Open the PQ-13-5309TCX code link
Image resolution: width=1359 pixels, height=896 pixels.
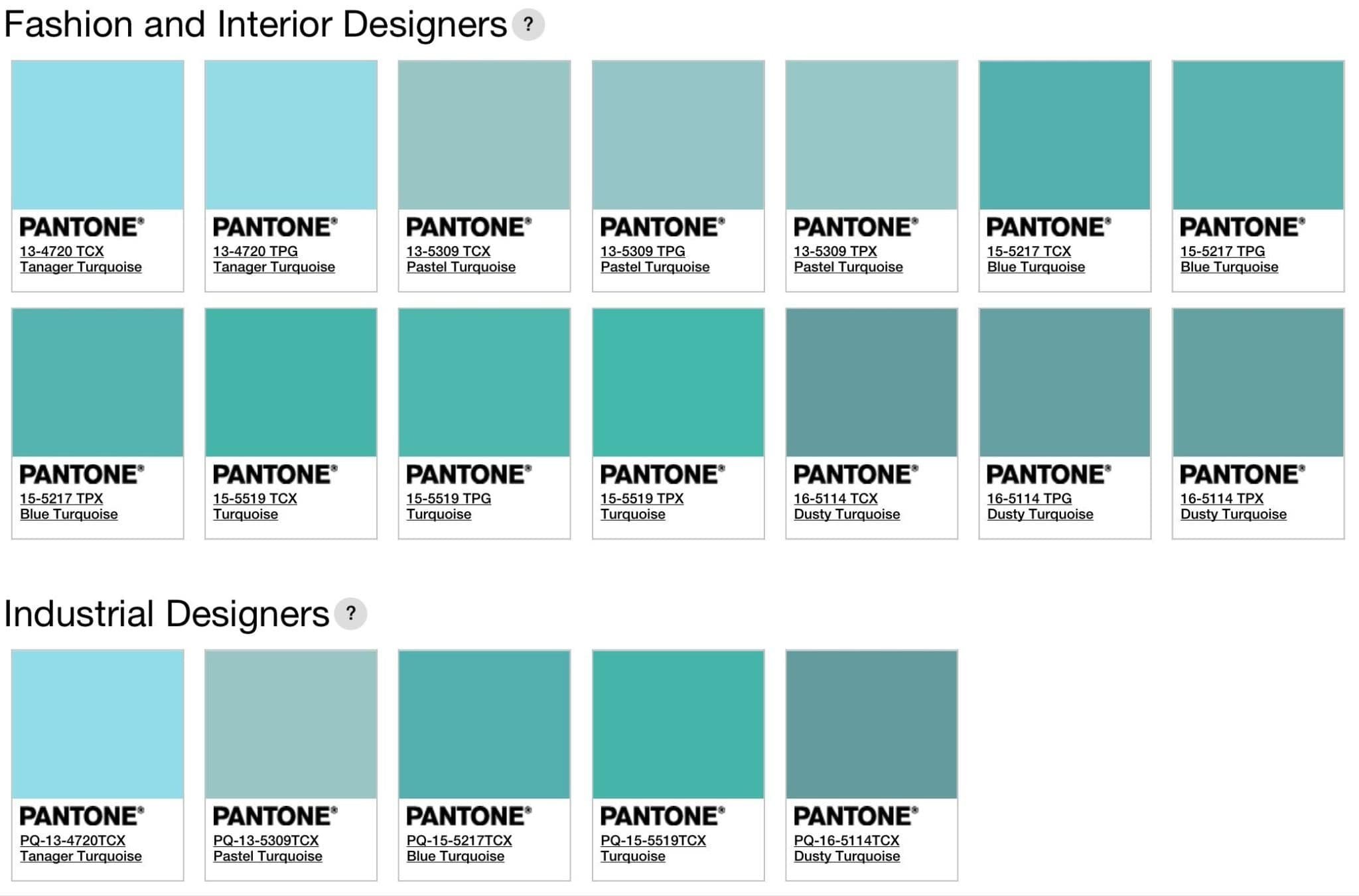pyautogui.click(x=265, y=840)
